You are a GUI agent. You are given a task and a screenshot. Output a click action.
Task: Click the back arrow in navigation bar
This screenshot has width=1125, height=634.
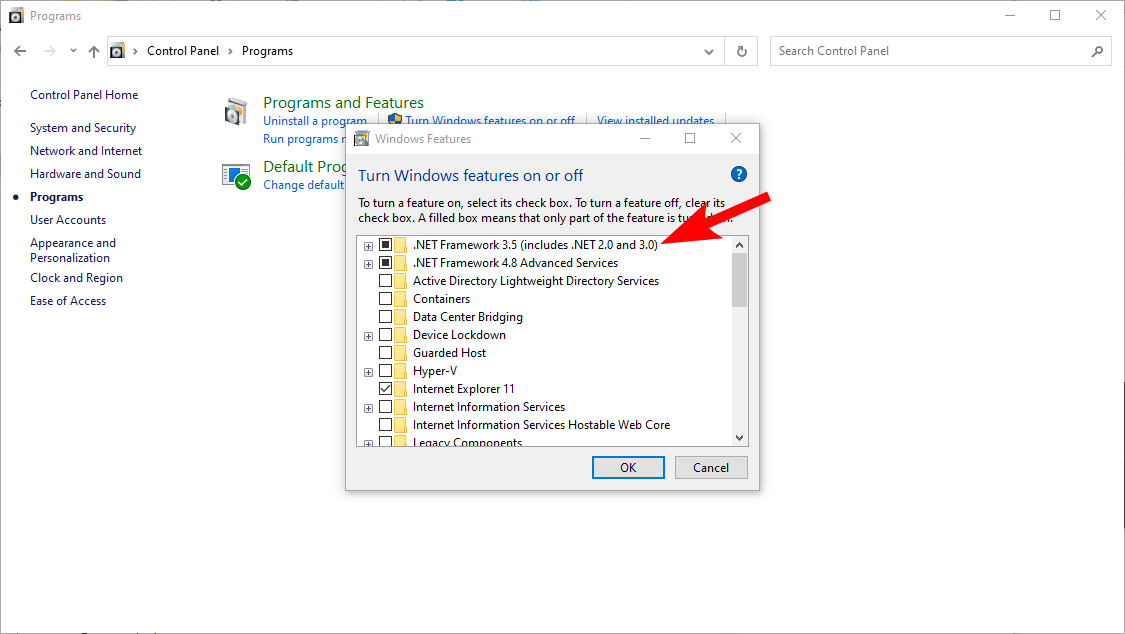(20, 50)
